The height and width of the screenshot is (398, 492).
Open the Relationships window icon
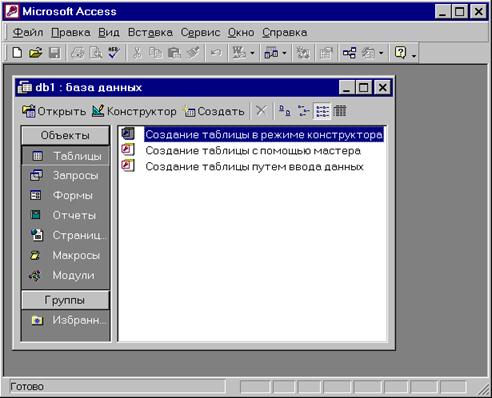tap(349, 53)
